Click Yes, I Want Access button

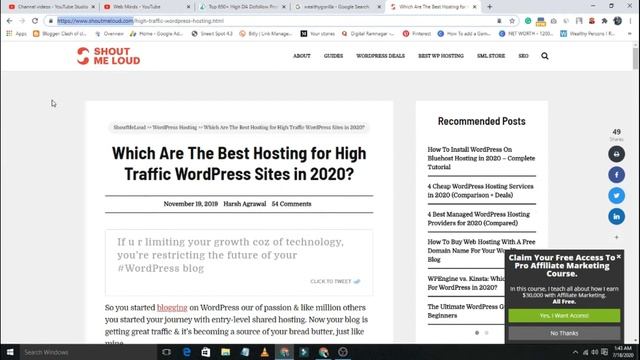(x=564, y=316)
